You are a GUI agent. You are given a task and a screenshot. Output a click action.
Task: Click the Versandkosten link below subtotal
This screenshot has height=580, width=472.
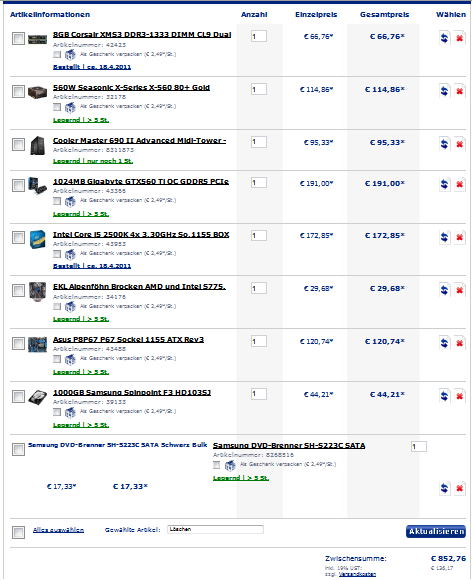tap(357, 574)
